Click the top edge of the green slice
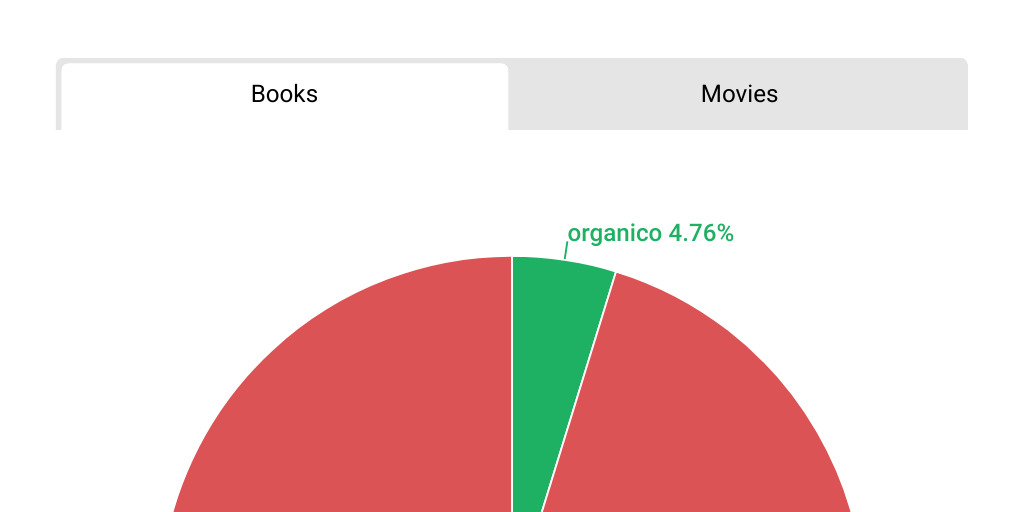This screenshot has height=512, width=1024. point(560,260)
